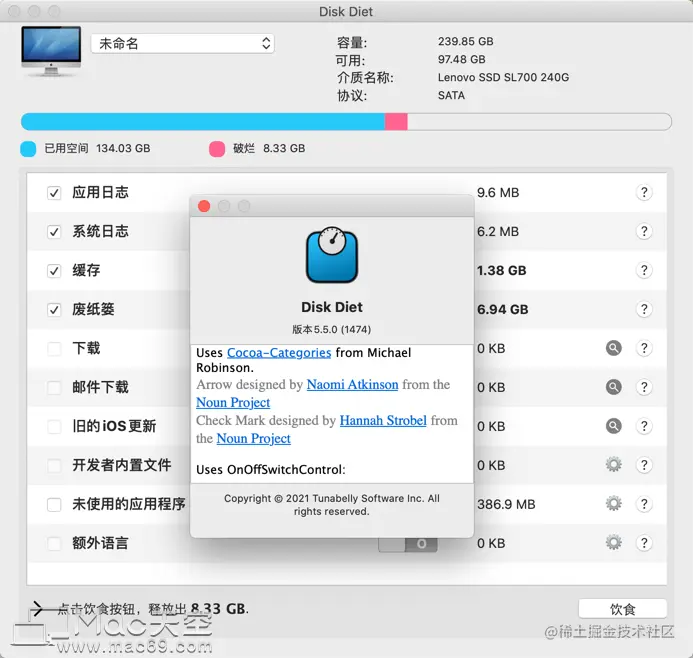Close the About Disk Diet dialog
Image resolution: width=693 pixels, height=658 pixels.
point(204,206)
